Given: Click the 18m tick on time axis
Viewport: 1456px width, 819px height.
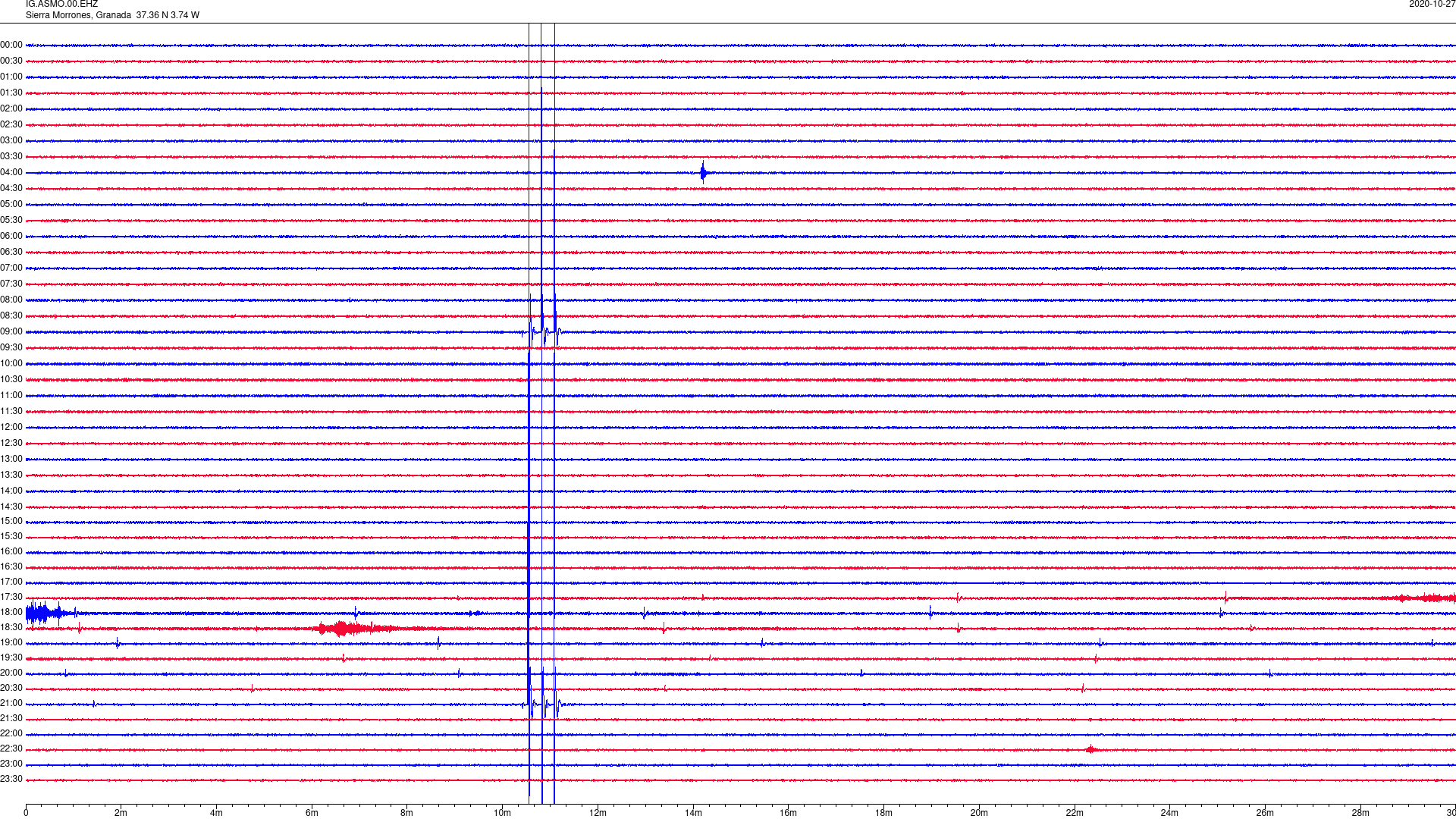Looking at the screenshot, I should click(883, 813).
